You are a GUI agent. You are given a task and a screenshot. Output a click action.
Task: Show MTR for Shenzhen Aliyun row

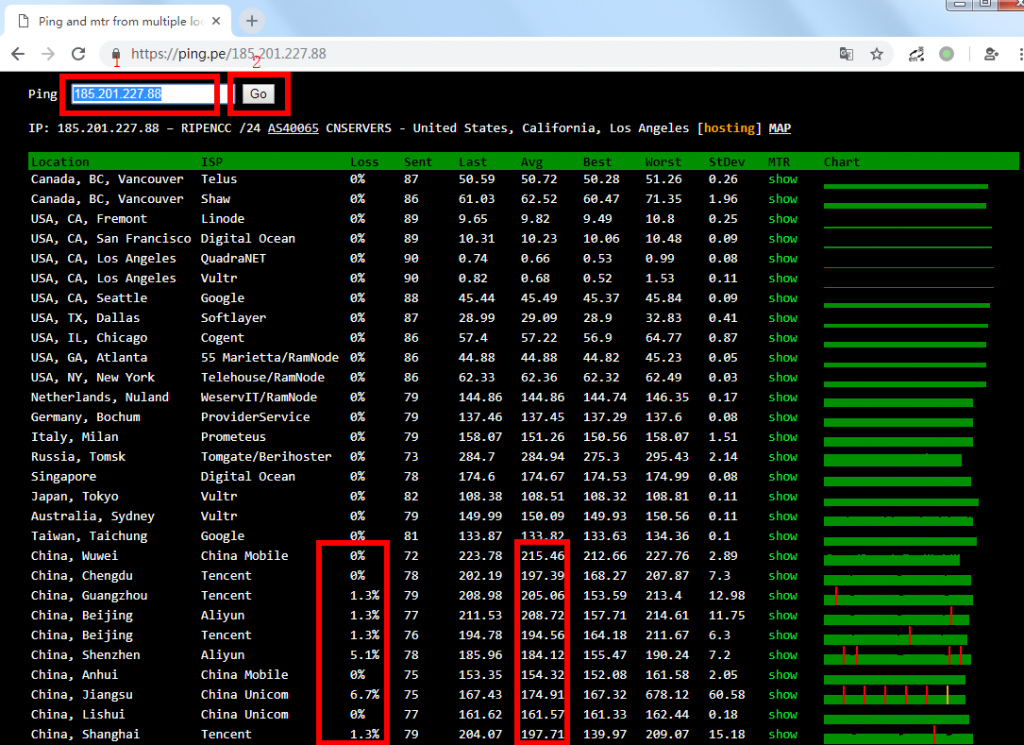pyautogui.click(x=782, y=655)
